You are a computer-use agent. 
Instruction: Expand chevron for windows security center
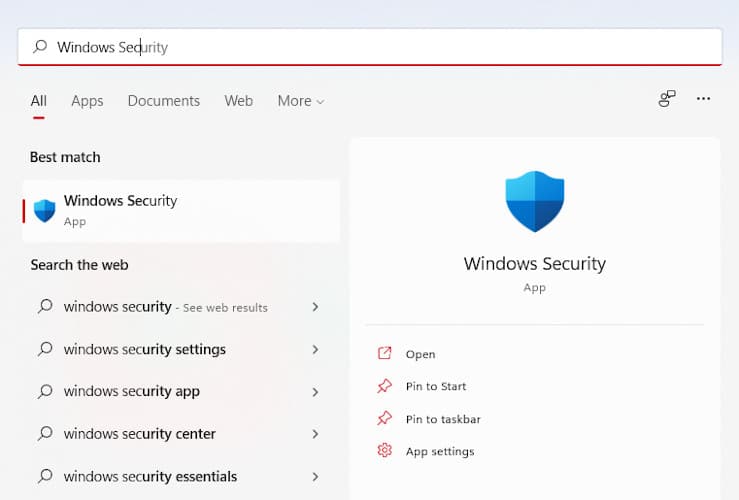point(315,434)
